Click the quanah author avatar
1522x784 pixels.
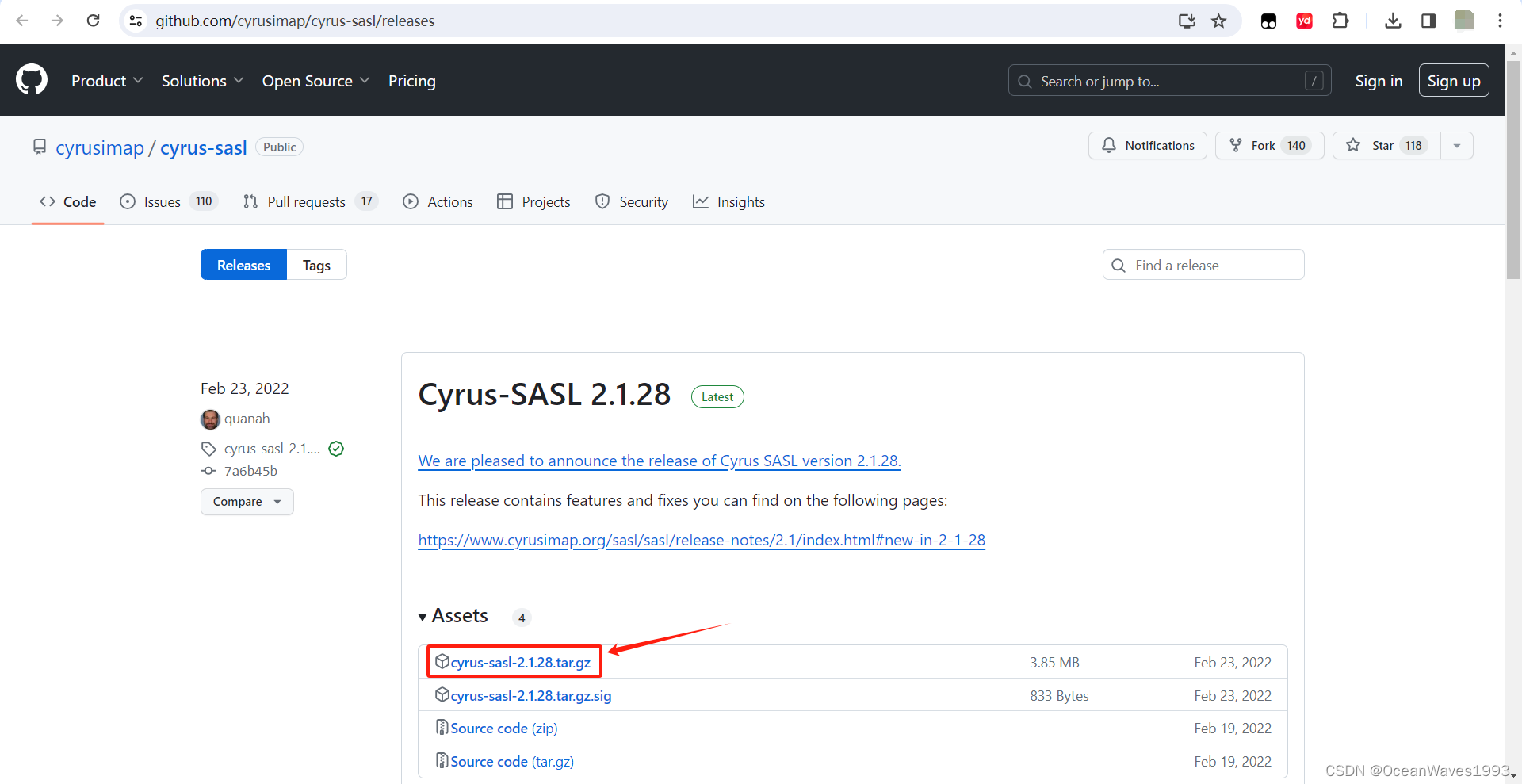(x=210, y=419)
